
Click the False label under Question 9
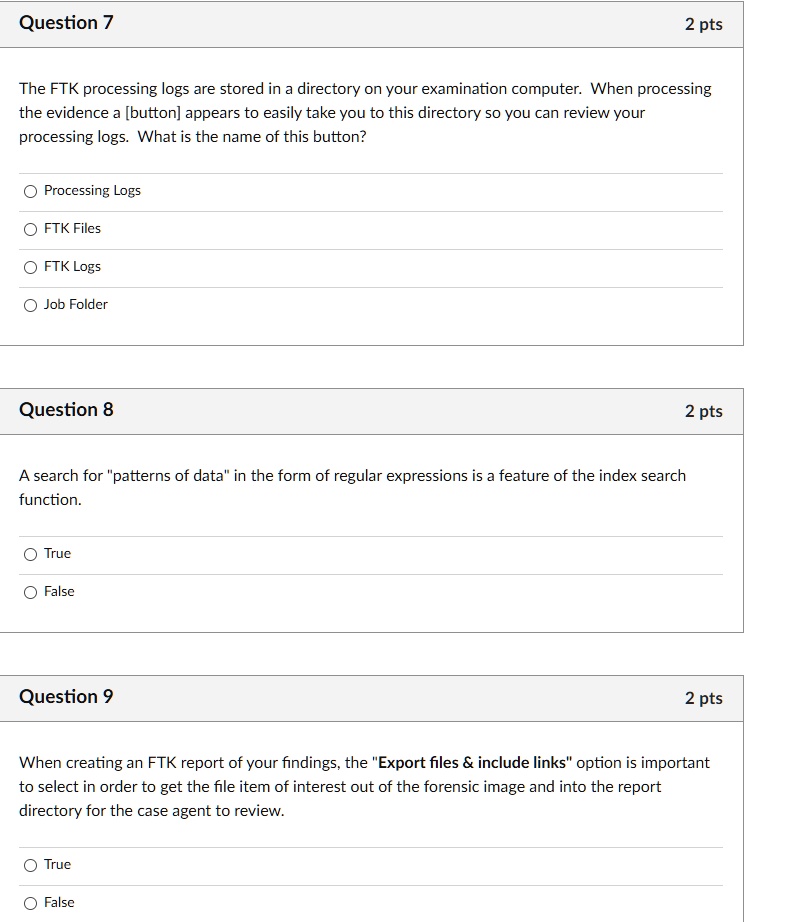tap(58, 902)
